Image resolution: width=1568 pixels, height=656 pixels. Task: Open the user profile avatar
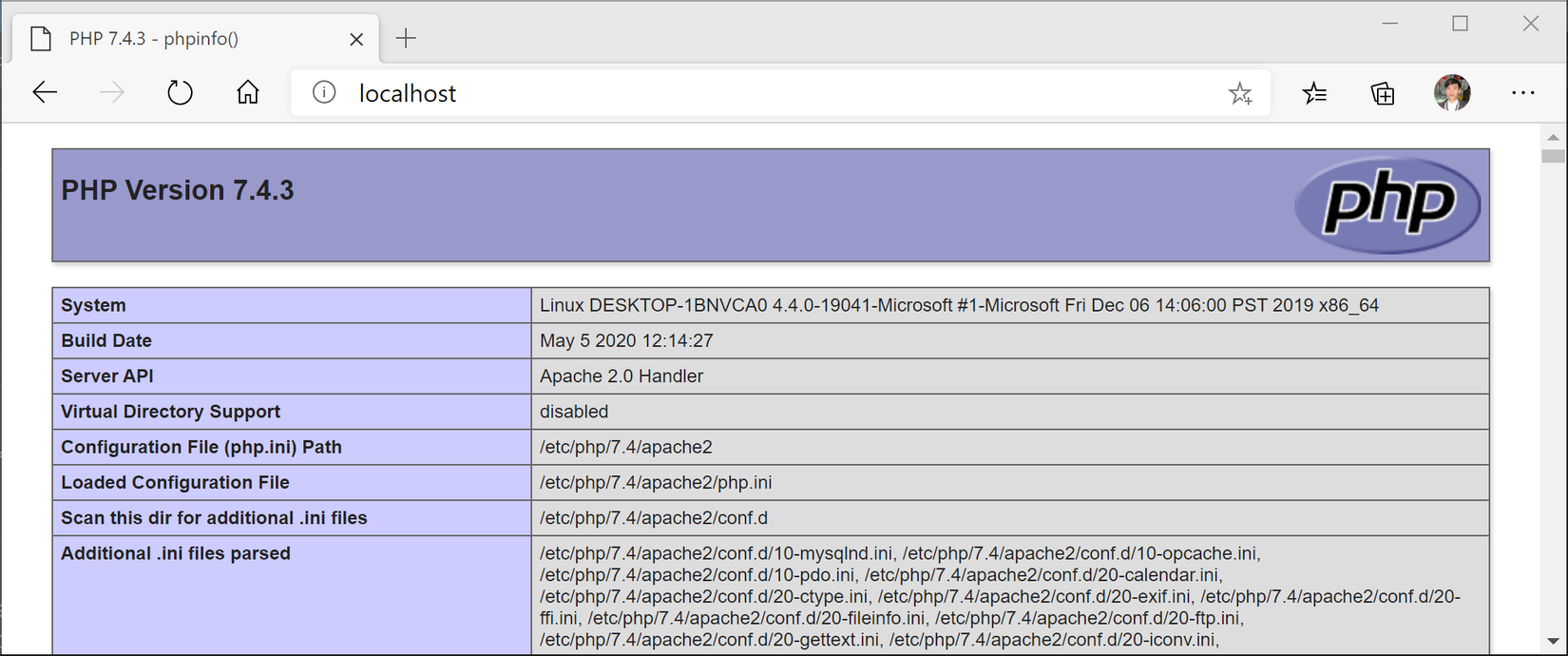pyautogui.click(x=1452, y=92)
